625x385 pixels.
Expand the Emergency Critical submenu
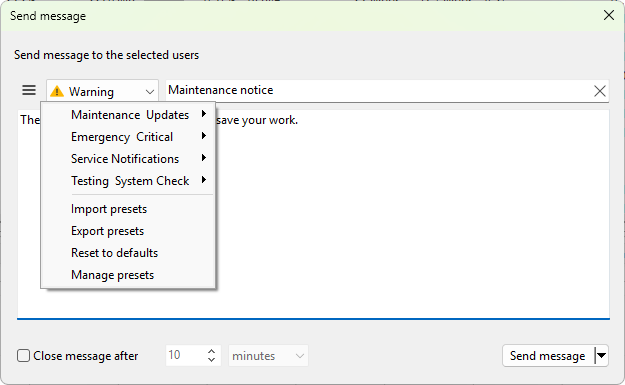pos(128,137)
